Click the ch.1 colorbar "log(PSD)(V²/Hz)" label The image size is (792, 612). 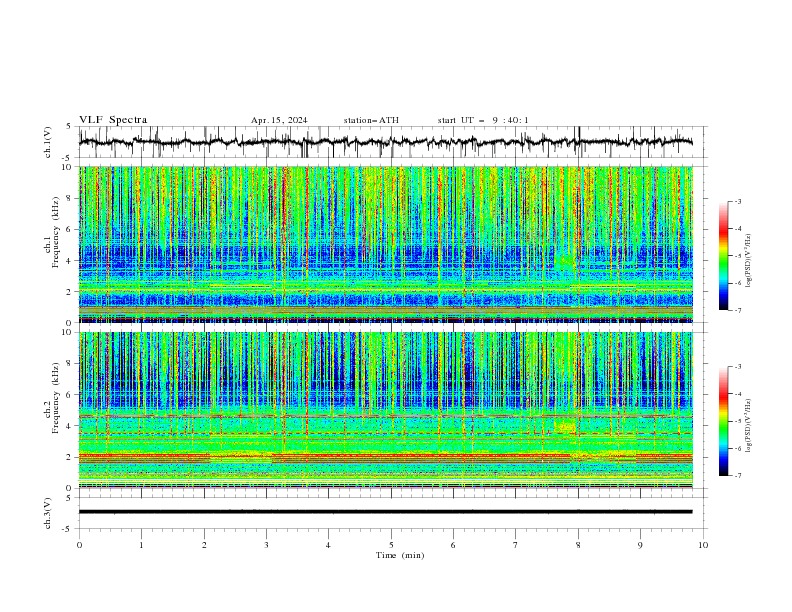click(749, 261)
